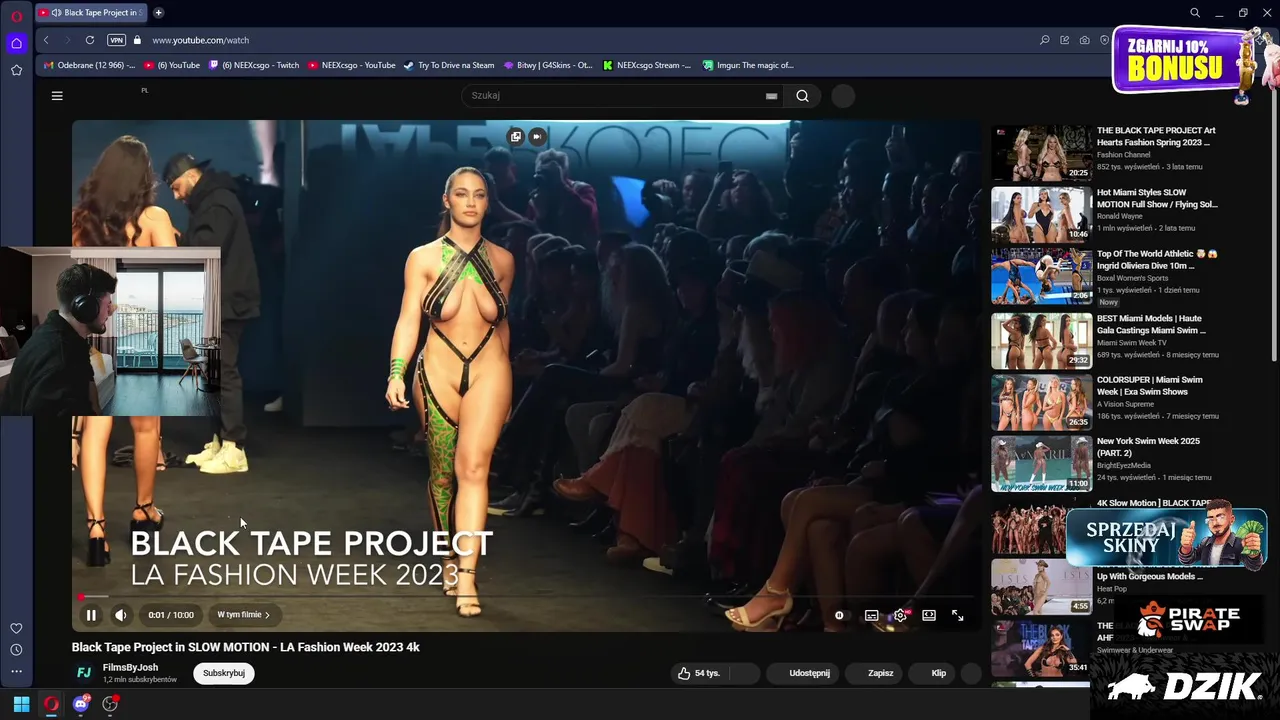Enter fullscreen with expand arrows icon

click(957, 615)
